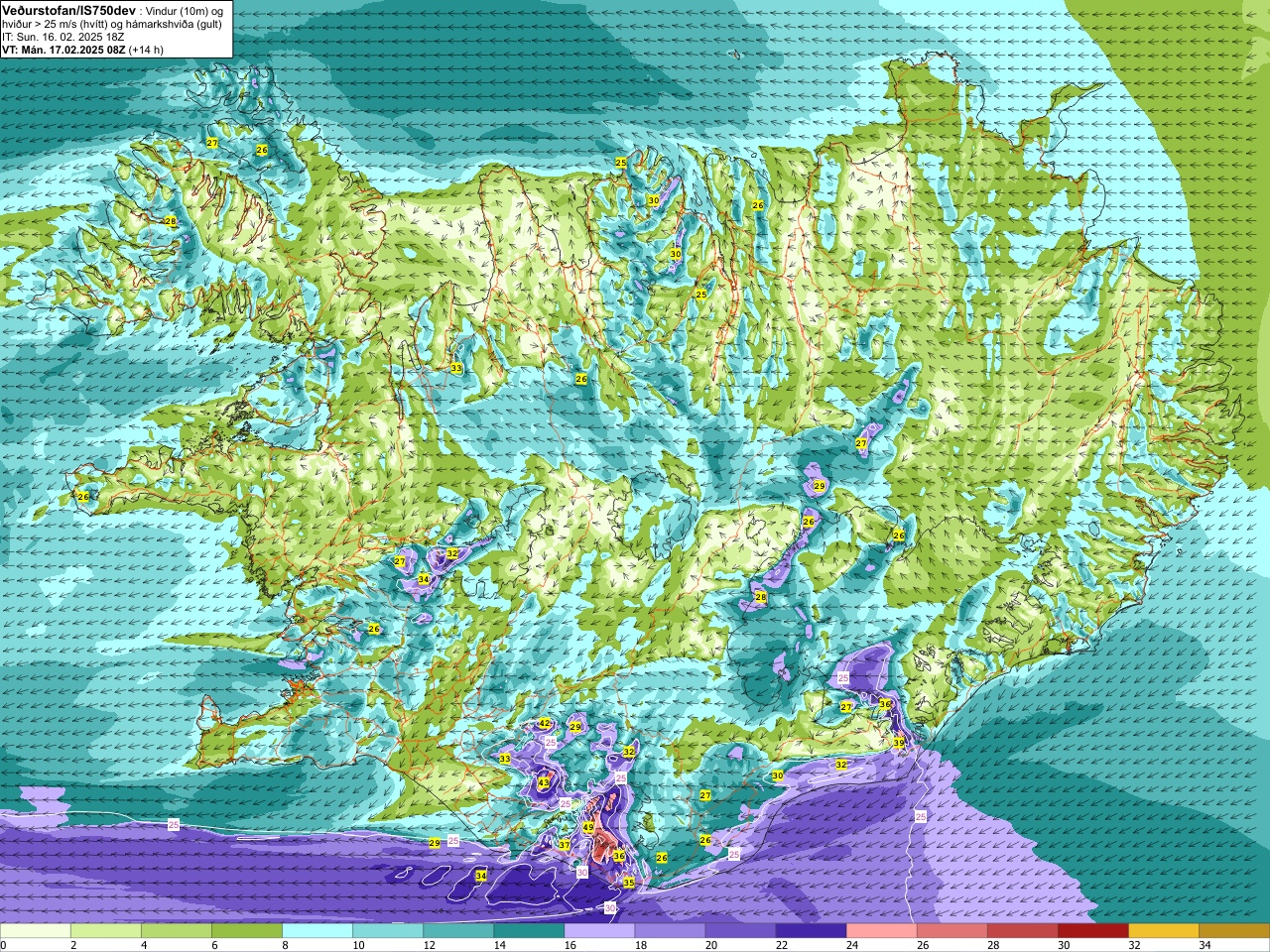Select the dark red 30–32 legend swatch
This screenshot has width=1270, height=952.
pos(1093,931)
